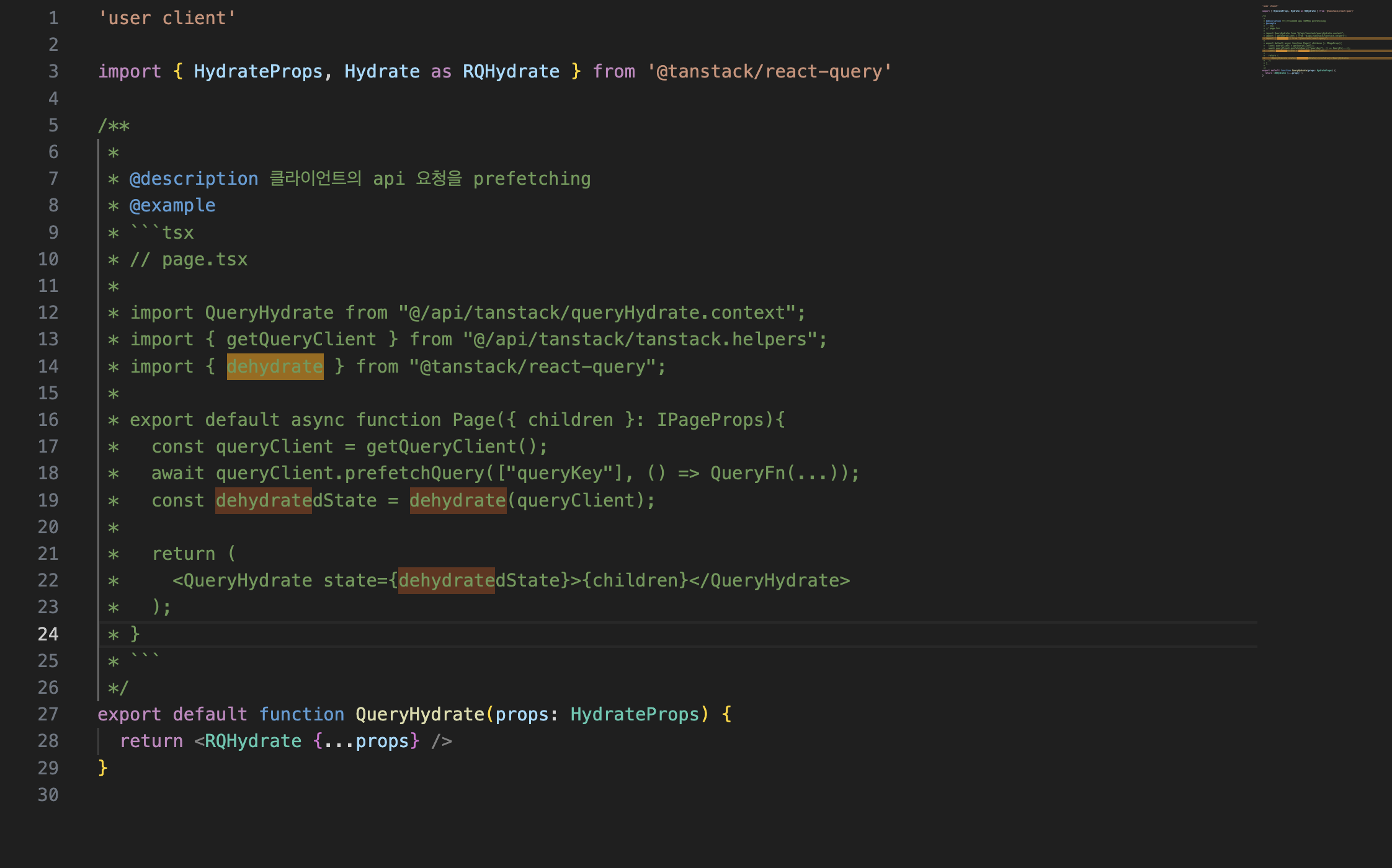Click highlighted dehydrate on line 14
This screenshot has height=868, width=1392.
[x=275, y=366]
